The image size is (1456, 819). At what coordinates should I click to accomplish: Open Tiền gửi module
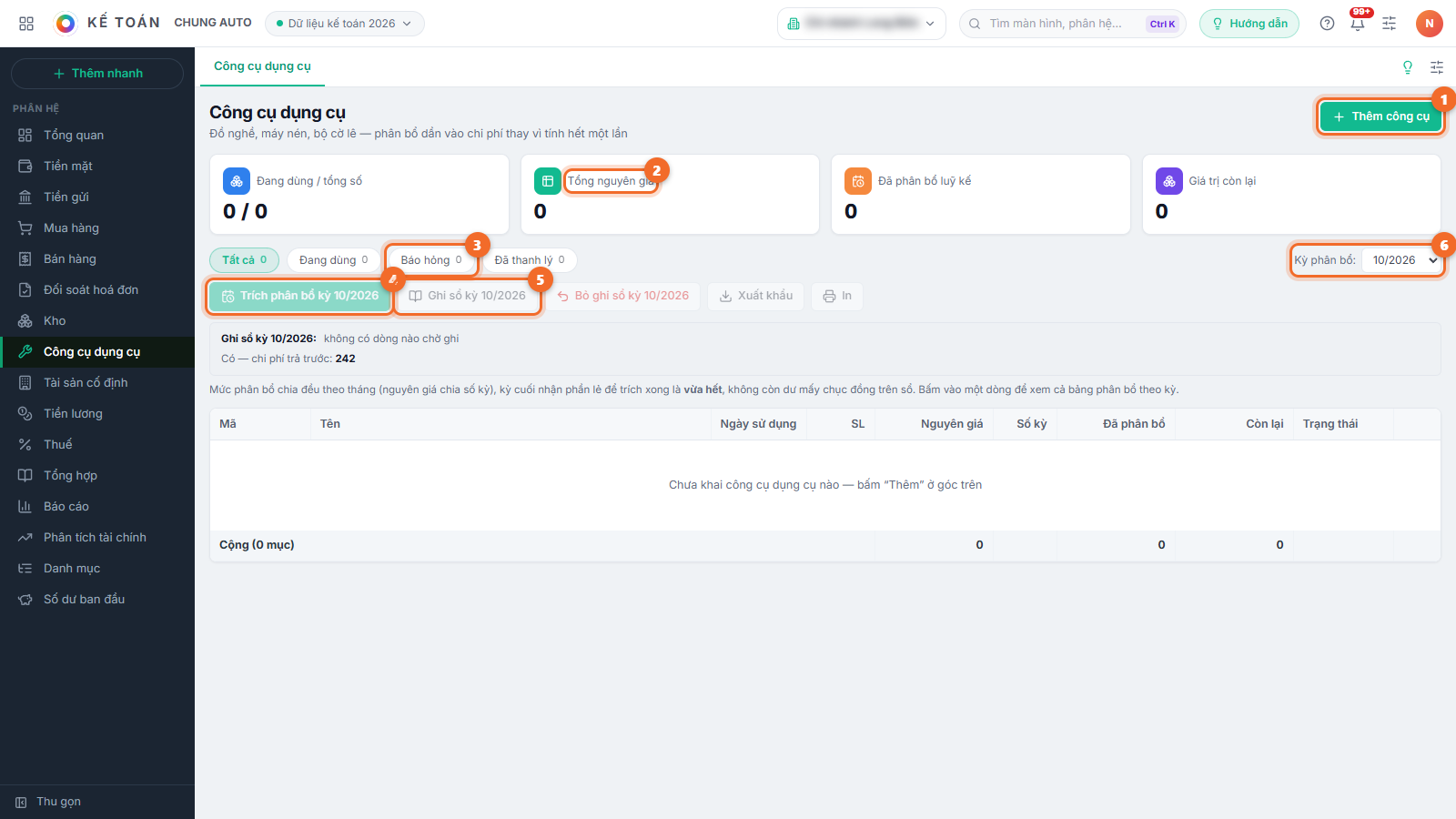[x=97, y=197]
